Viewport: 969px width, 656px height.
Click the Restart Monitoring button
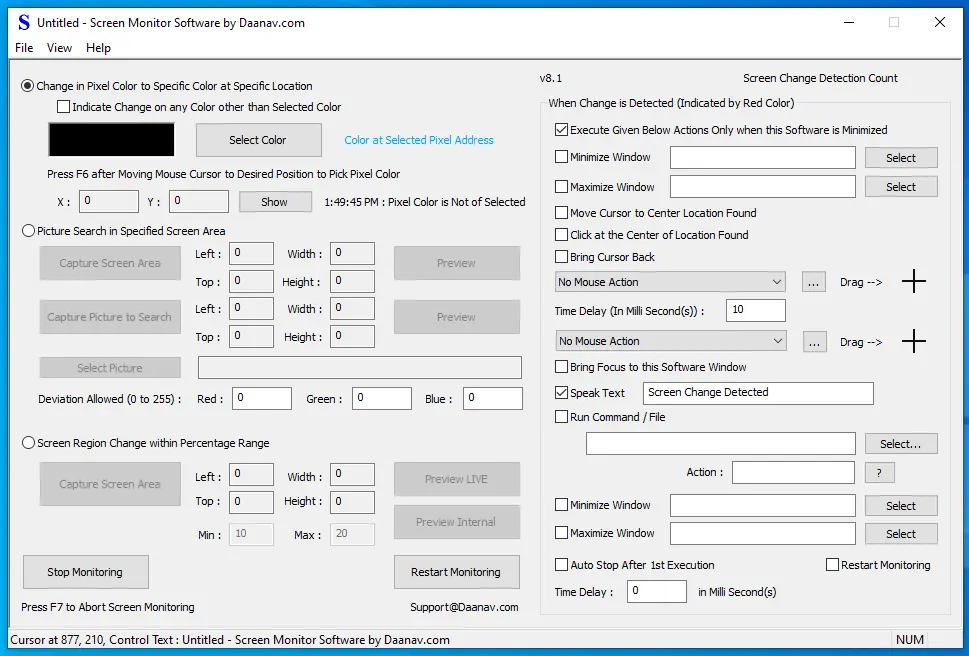click(456, 572)
